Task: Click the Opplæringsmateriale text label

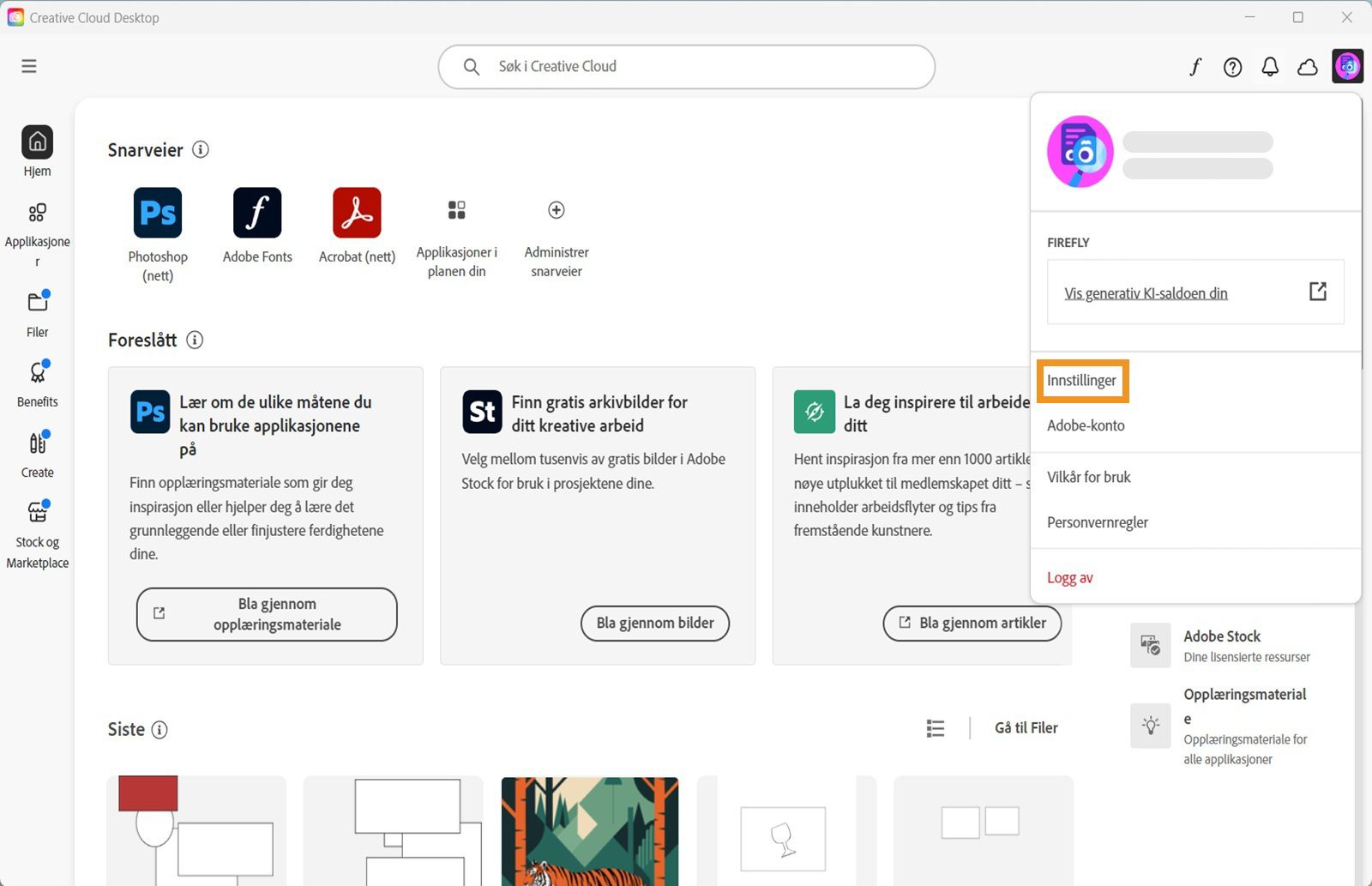Action: 1245,706
